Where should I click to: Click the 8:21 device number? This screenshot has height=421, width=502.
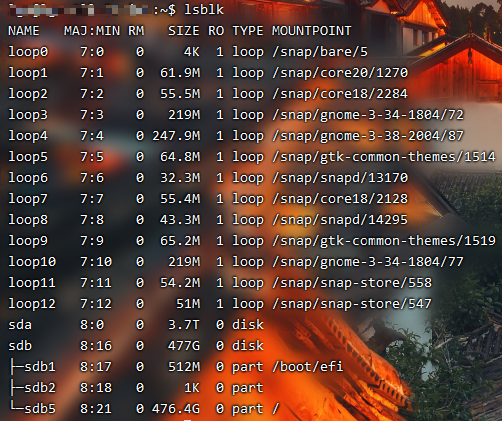coord(96,409)
